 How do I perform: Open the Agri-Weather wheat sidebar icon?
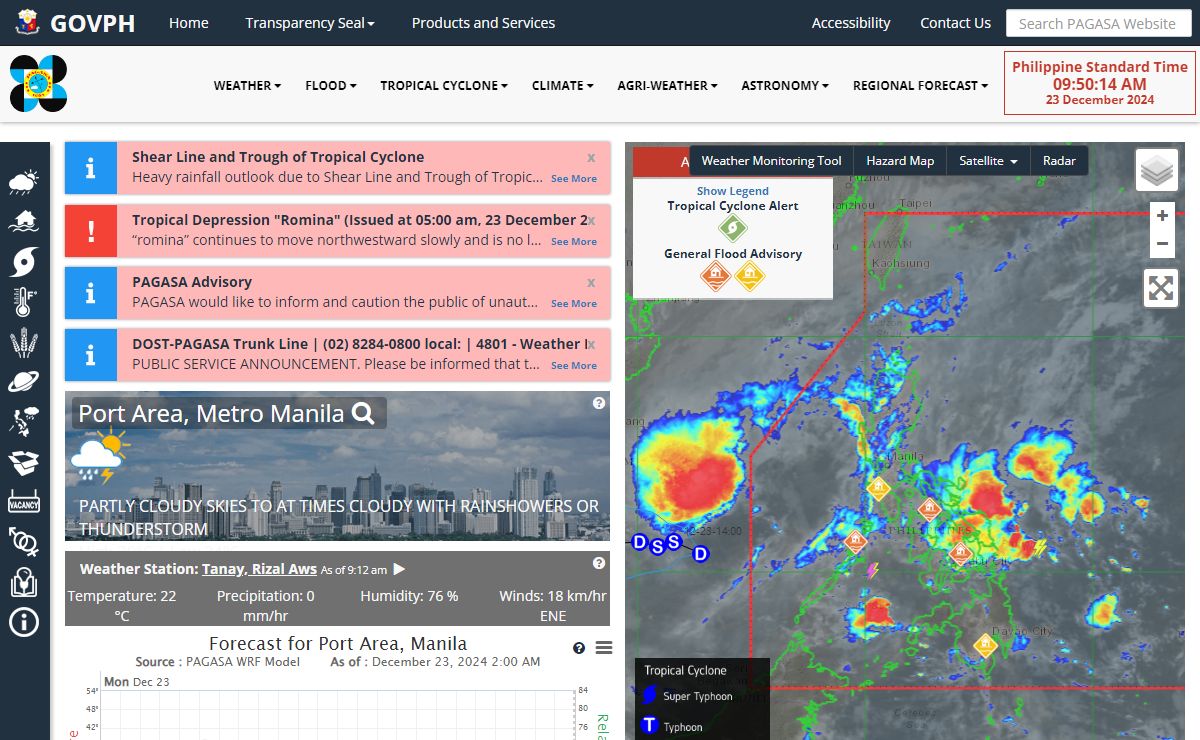24,342
